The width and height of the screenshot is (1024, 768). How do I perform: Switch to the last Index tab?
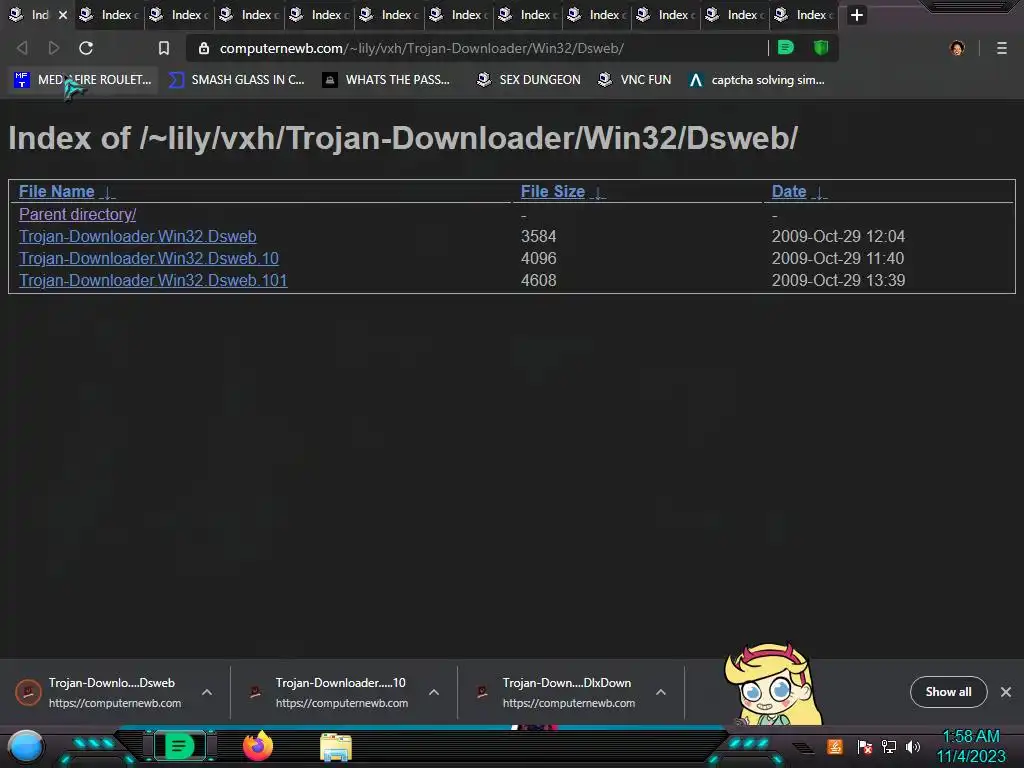804,14
